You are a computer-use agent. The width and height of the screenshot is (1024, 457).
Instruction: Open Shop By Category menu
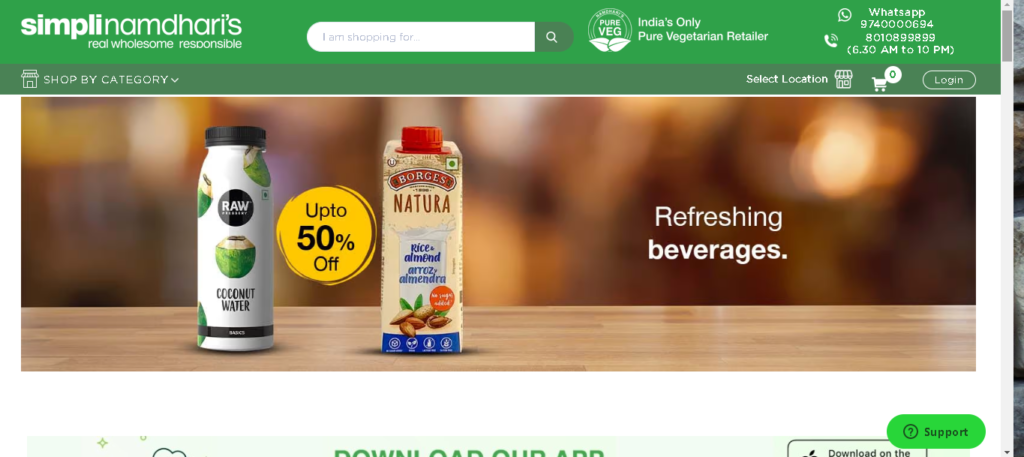(100, 80)
